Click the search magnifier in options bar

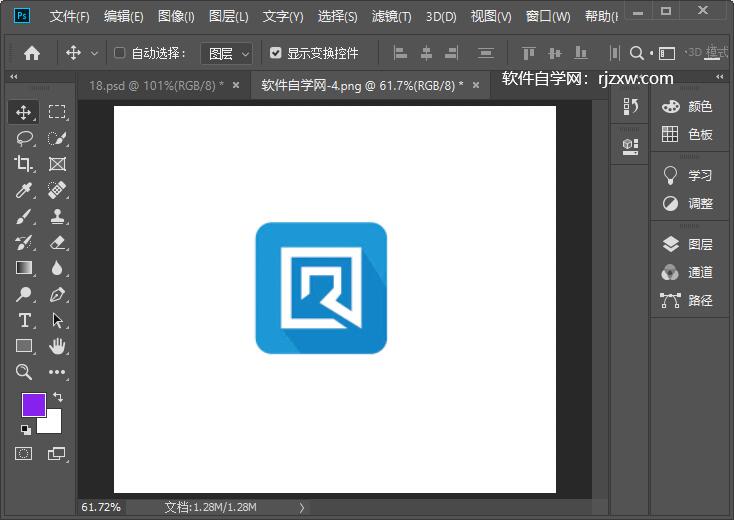pos(637,53)
